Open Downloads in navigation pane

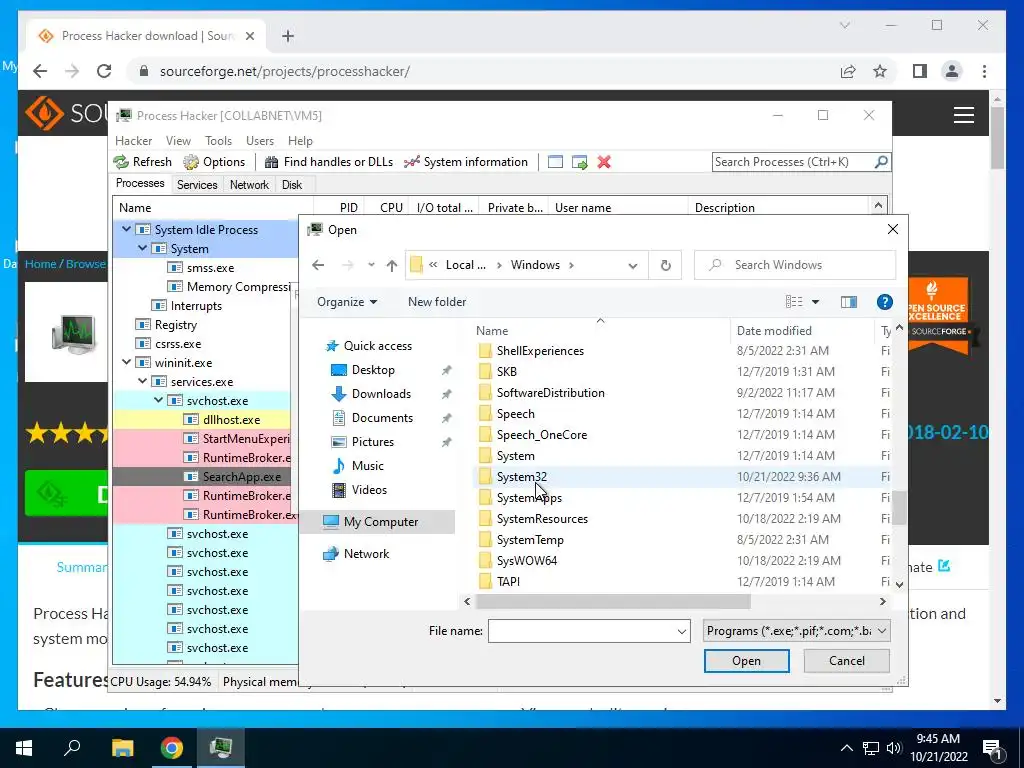click(x=381, y=394)
